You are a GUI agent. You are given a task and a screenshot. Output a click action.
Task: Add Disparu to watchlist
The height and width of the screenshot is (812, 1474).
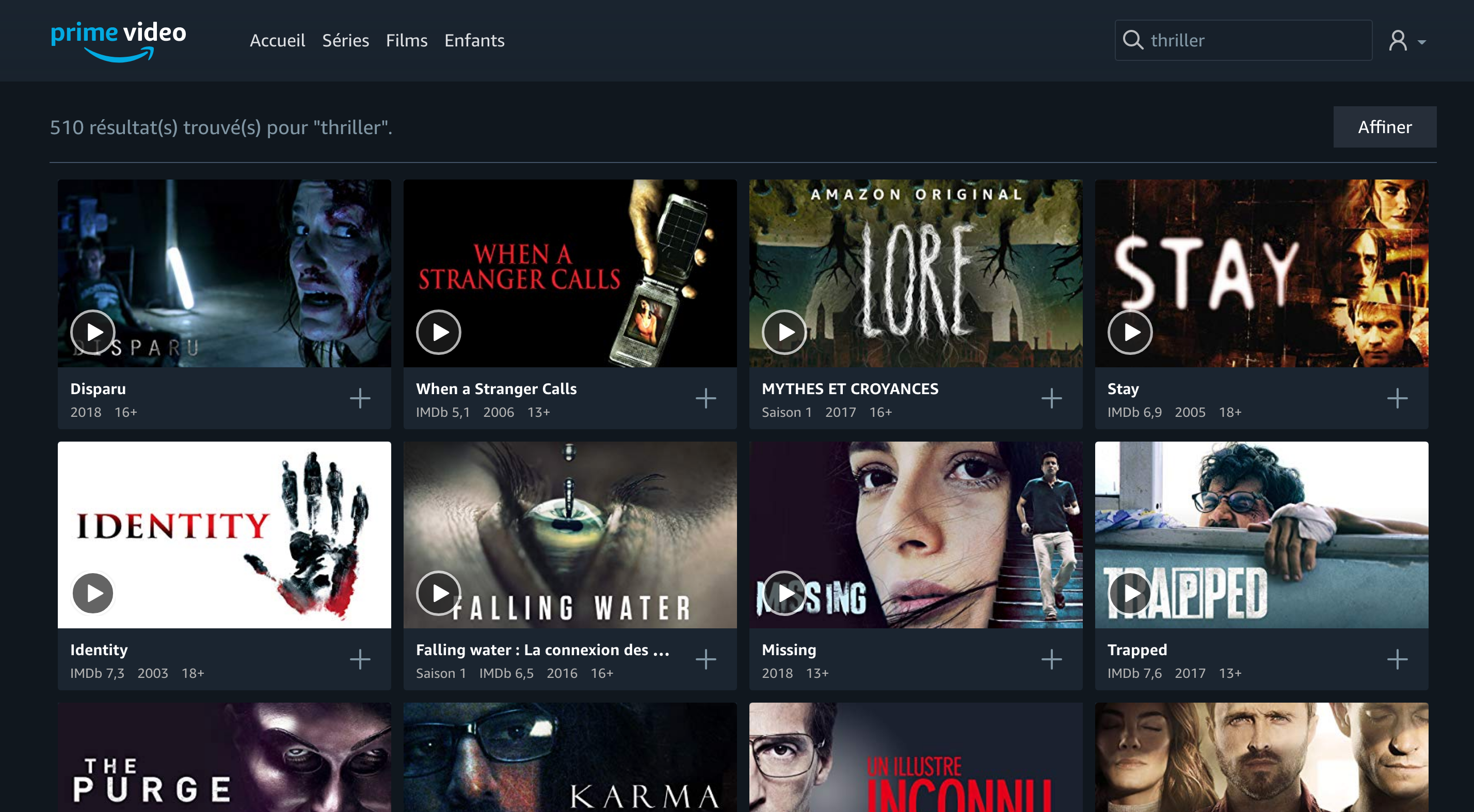coord(360,399)
